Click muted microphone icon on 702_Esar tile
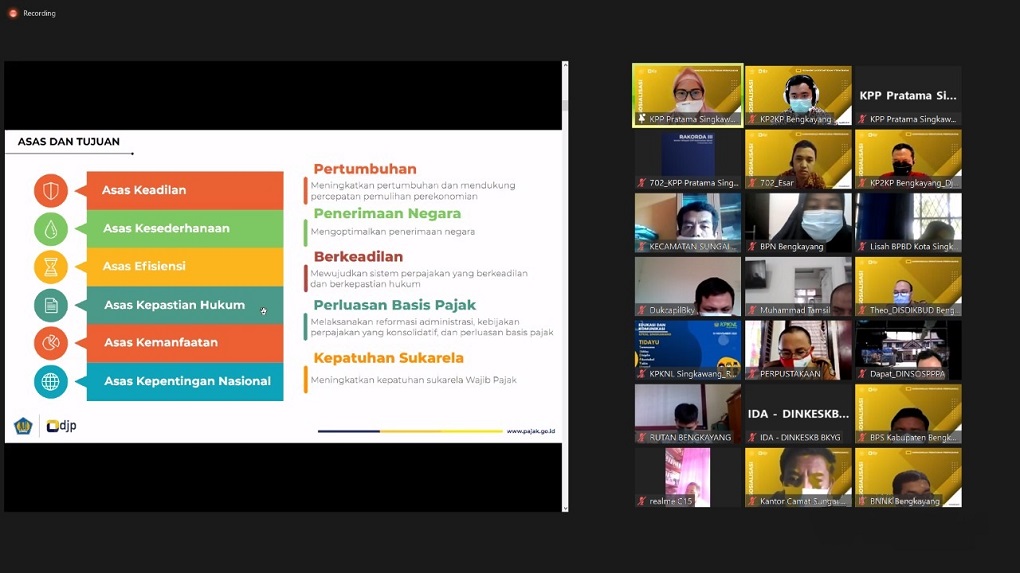The image size is (1020, 573). click(752, 183)
